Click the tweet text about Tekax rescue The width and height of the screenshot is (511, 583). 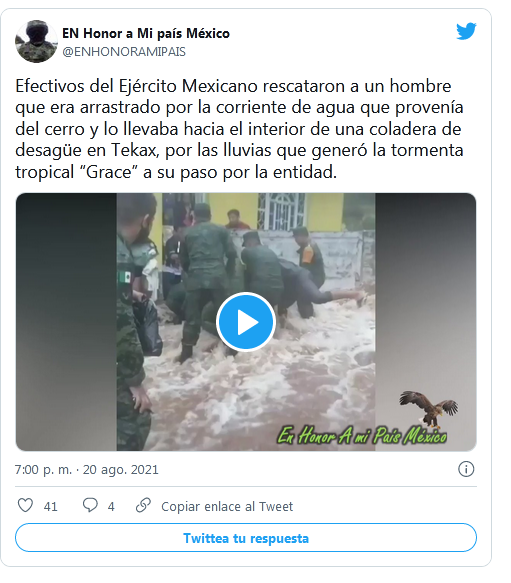coord(239,129)
